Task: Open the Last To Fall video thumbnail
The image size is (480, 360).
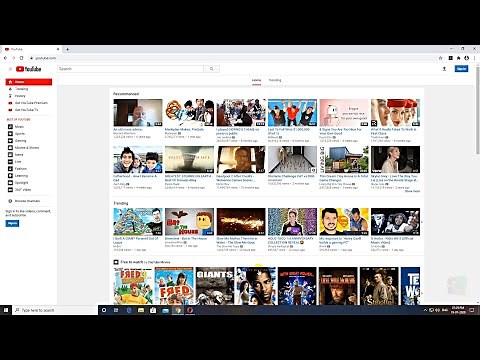Action: pos(292,113)
